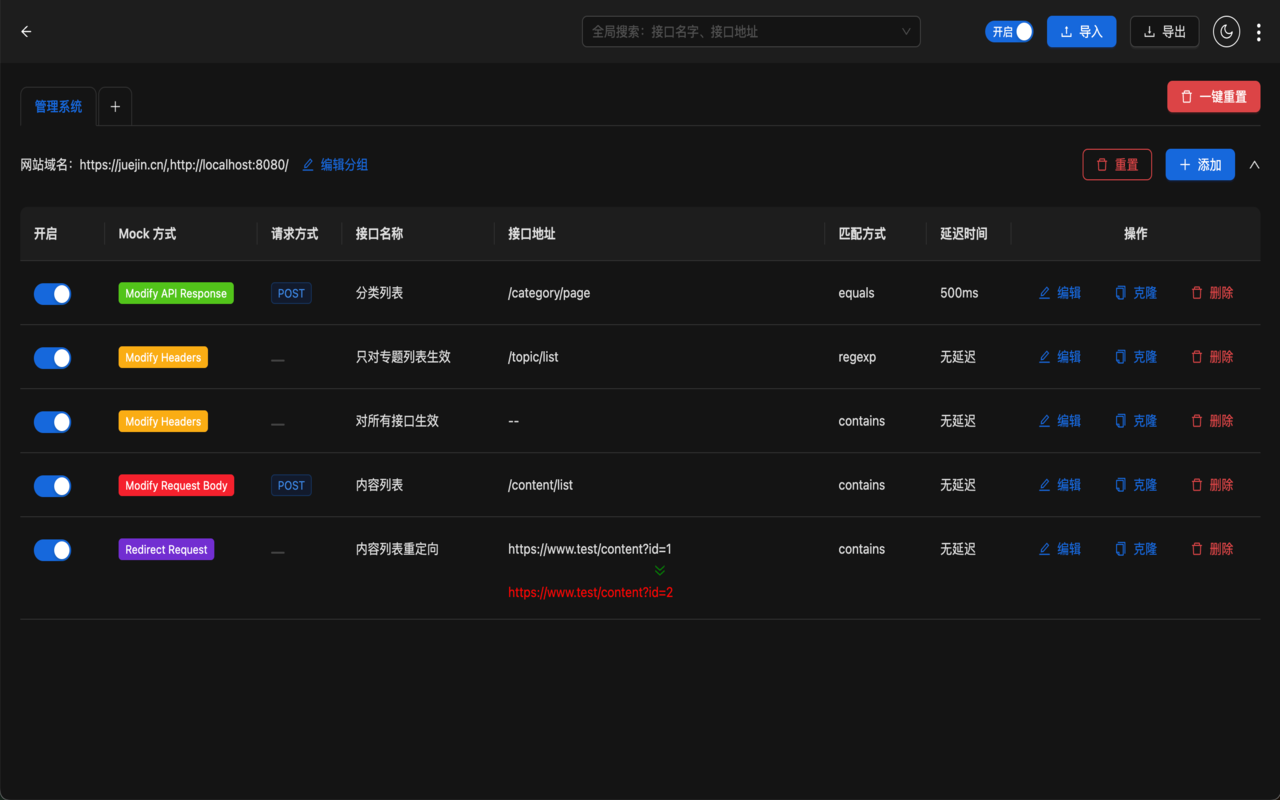Open the three-dot overflow menu
The image size is (1280, 800).
point(1258,31)
